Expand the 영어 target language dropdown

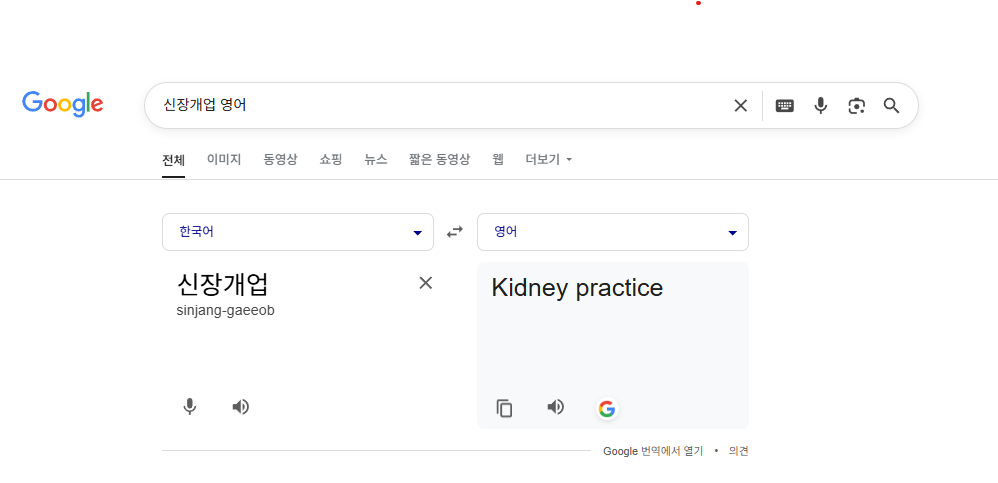pyautogui.click(x=613, y=232)
